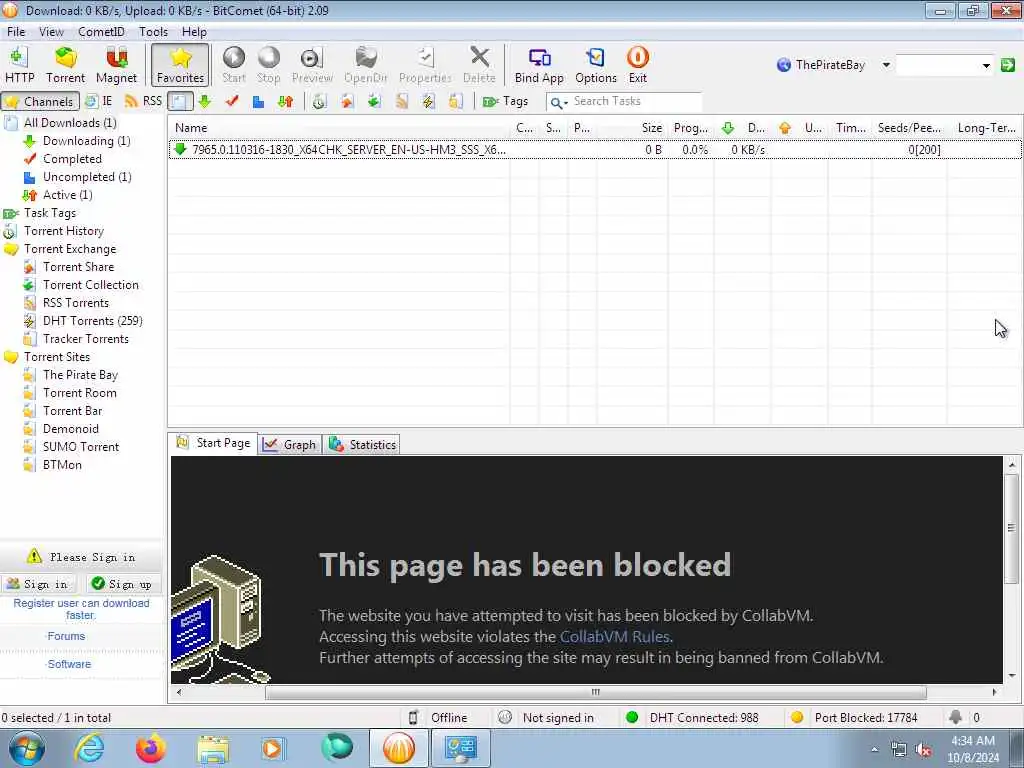1024x768 pixels.
Task: Open the search magnifier dropdown in Search Tasks
Action: point(558,102)
